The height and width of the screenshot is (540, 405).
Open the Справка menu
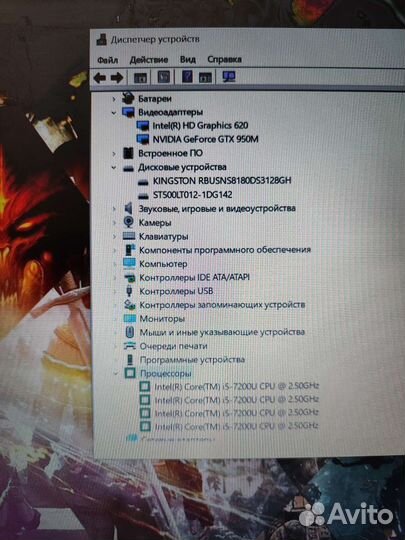tap(224, 59)
